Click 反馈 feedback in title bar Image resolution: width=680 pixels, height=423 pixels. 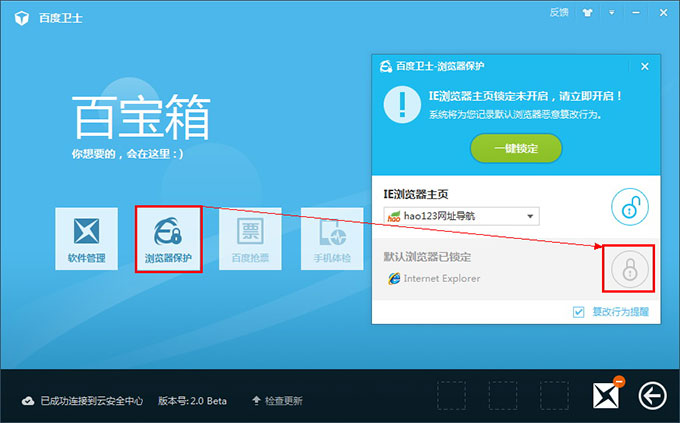(x=559, y=13)
